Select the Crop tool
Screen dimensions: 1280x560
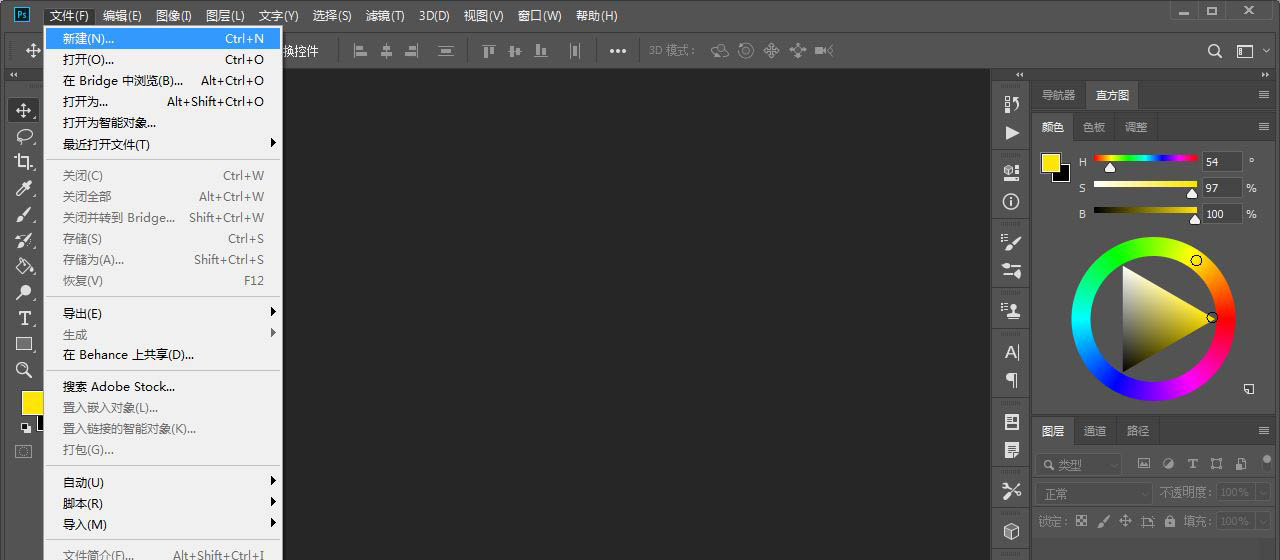pyautogui.click(x=24, y=162)
